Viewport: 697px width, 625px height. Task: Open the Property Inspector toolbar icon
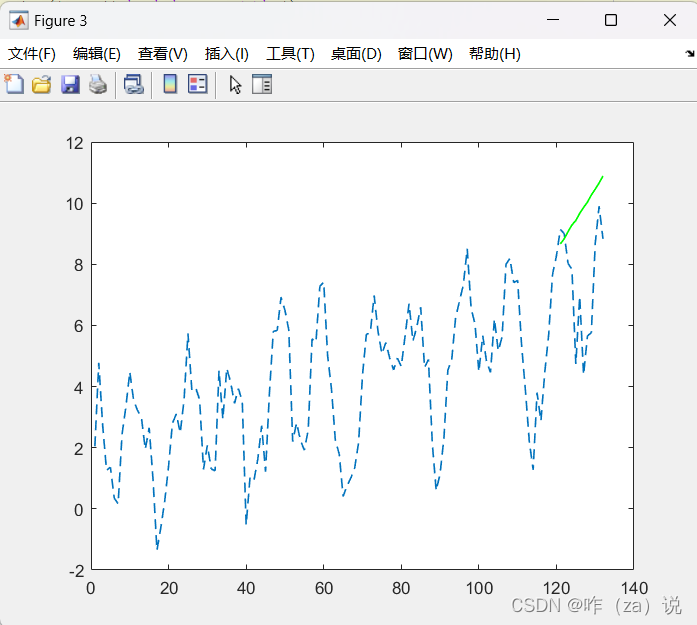coord(262,84)
